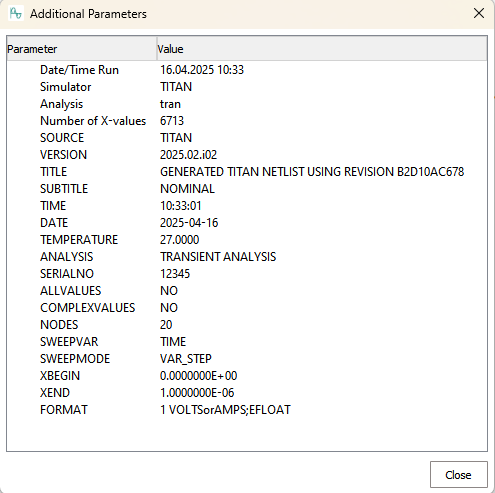The height and width of the screenshot is (493, 495).
Task: Click the Parameter column header
Action: 82,49
